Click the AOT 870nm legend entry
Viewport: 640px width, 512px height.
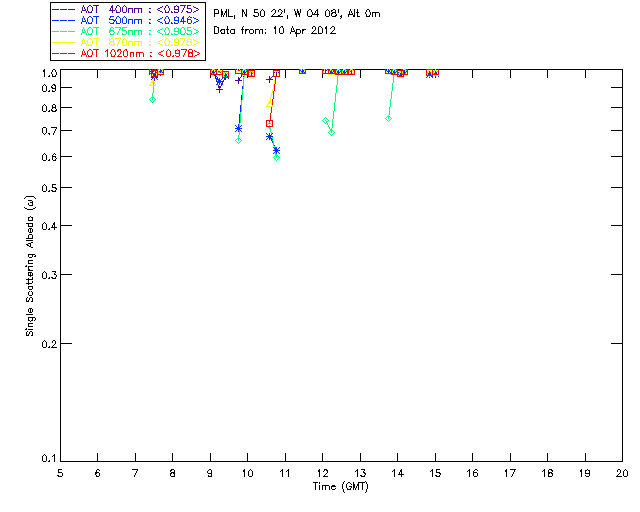[126, 42]
